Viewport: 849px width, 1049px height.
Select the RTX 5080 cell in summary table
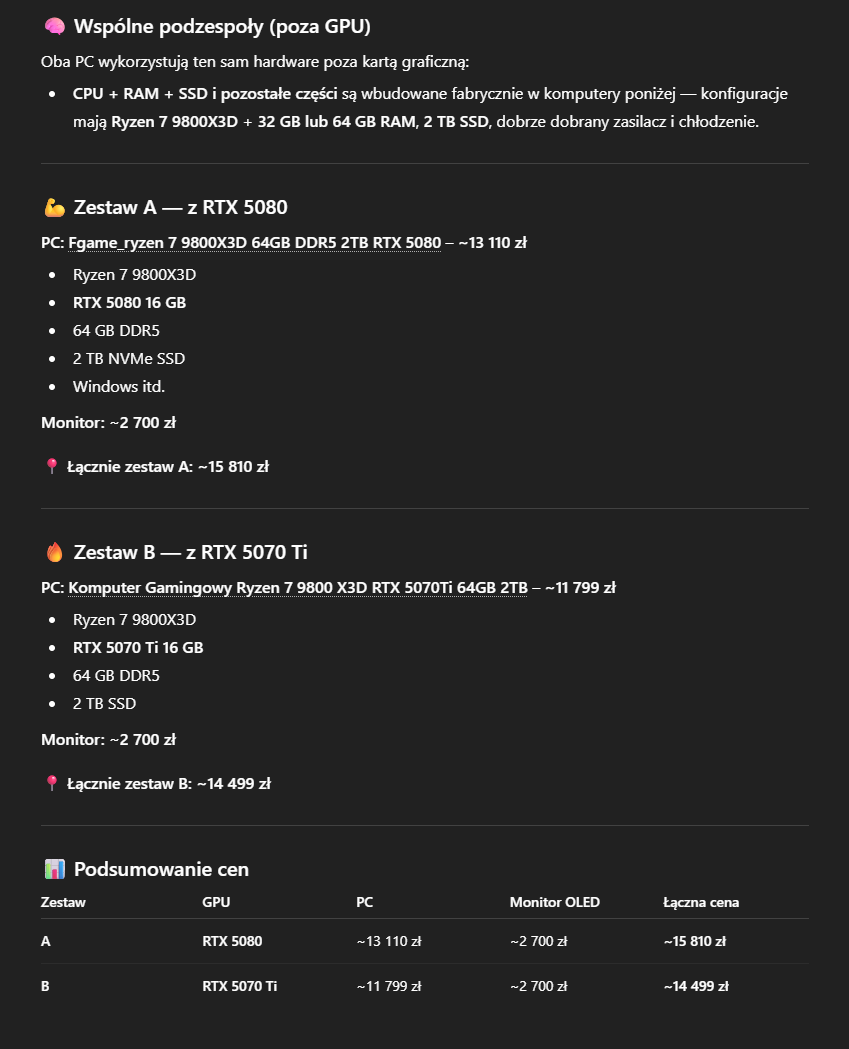pyautogui.click(x=232, y=941)
